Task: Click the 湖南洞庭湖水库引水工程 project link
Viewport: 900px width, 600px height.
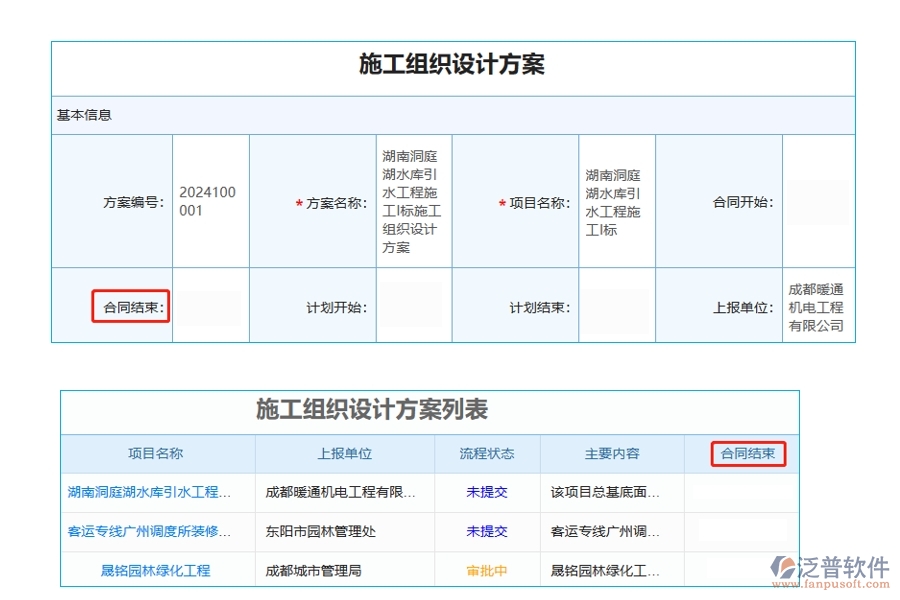Action: 152,493
